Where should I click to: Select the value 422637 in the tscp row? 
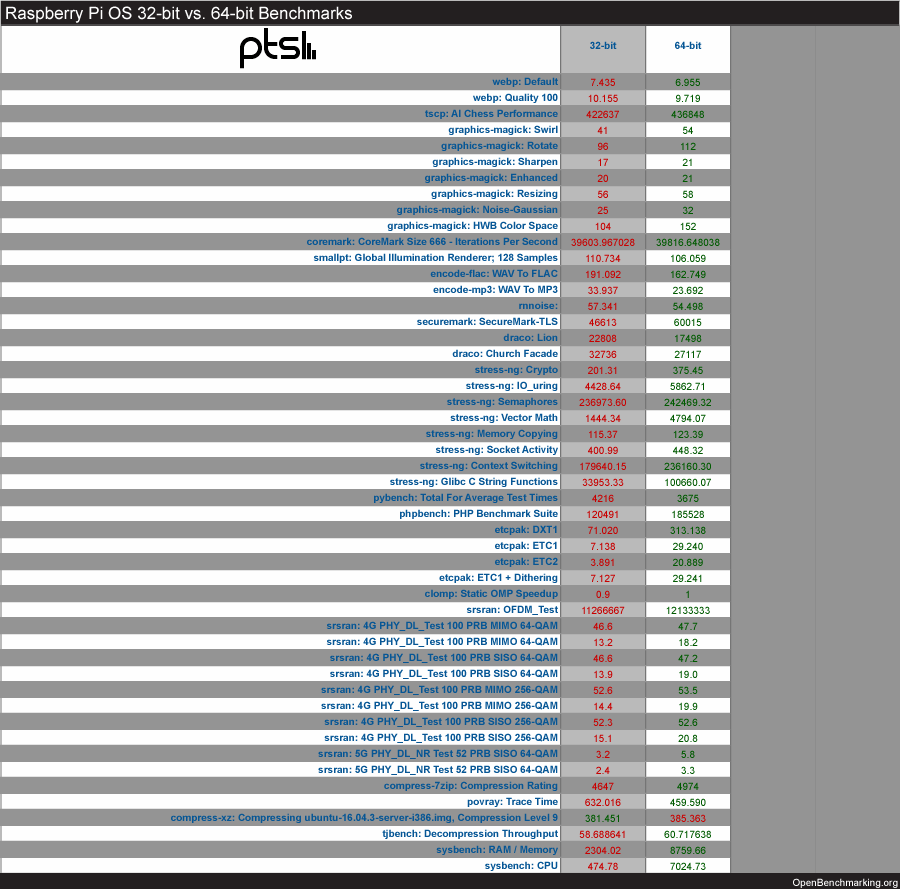(603, 115)
